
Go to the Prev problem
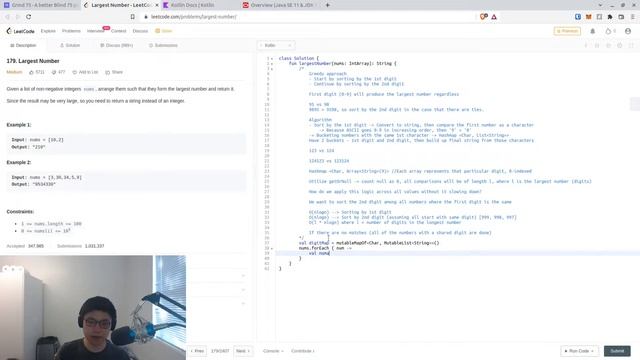[x=197, y=351]
